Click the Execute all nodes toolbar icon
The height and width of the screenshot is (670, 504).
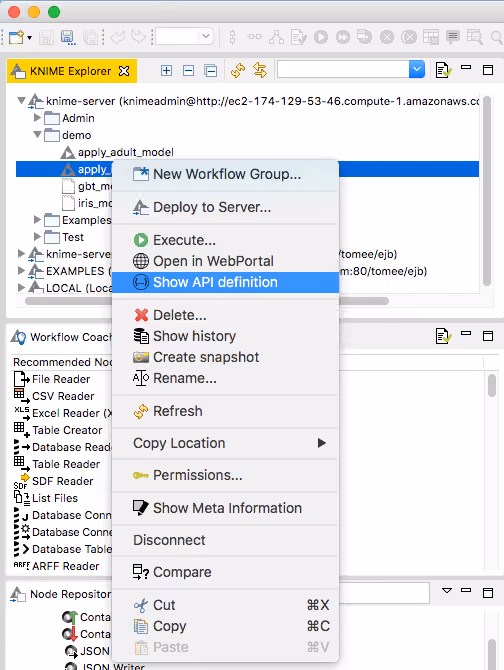[x=343, y=38]
